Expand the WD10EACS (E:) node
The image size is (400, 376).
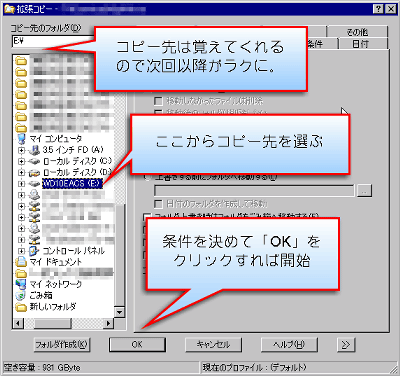(x=22, y=184)
